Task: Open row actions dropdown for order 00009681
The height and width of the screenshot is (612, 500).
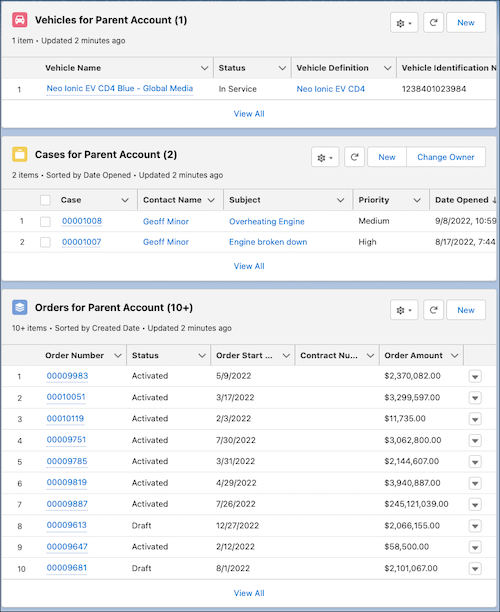Action: 475,569
